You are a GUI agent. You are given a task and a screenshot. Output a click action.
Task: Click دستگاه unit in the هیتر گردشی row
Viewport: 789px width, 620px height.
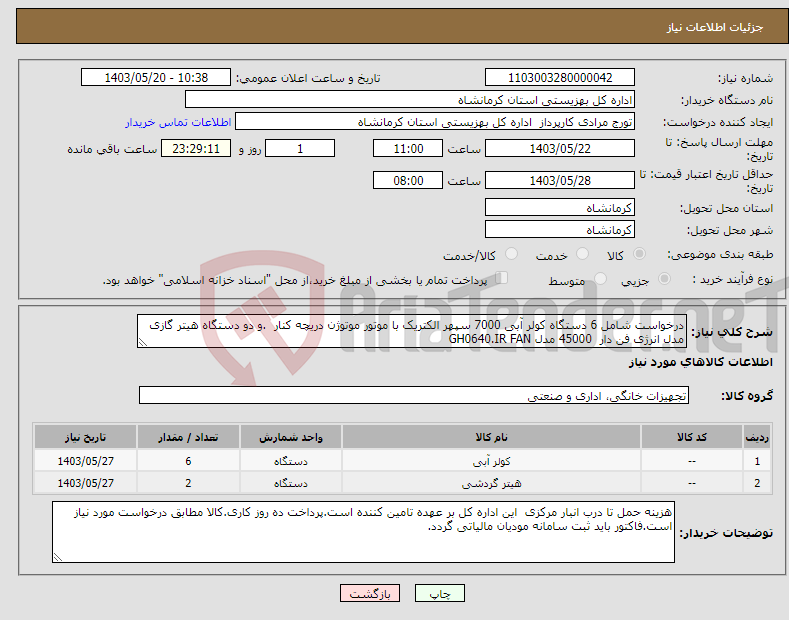coord(290,483)
